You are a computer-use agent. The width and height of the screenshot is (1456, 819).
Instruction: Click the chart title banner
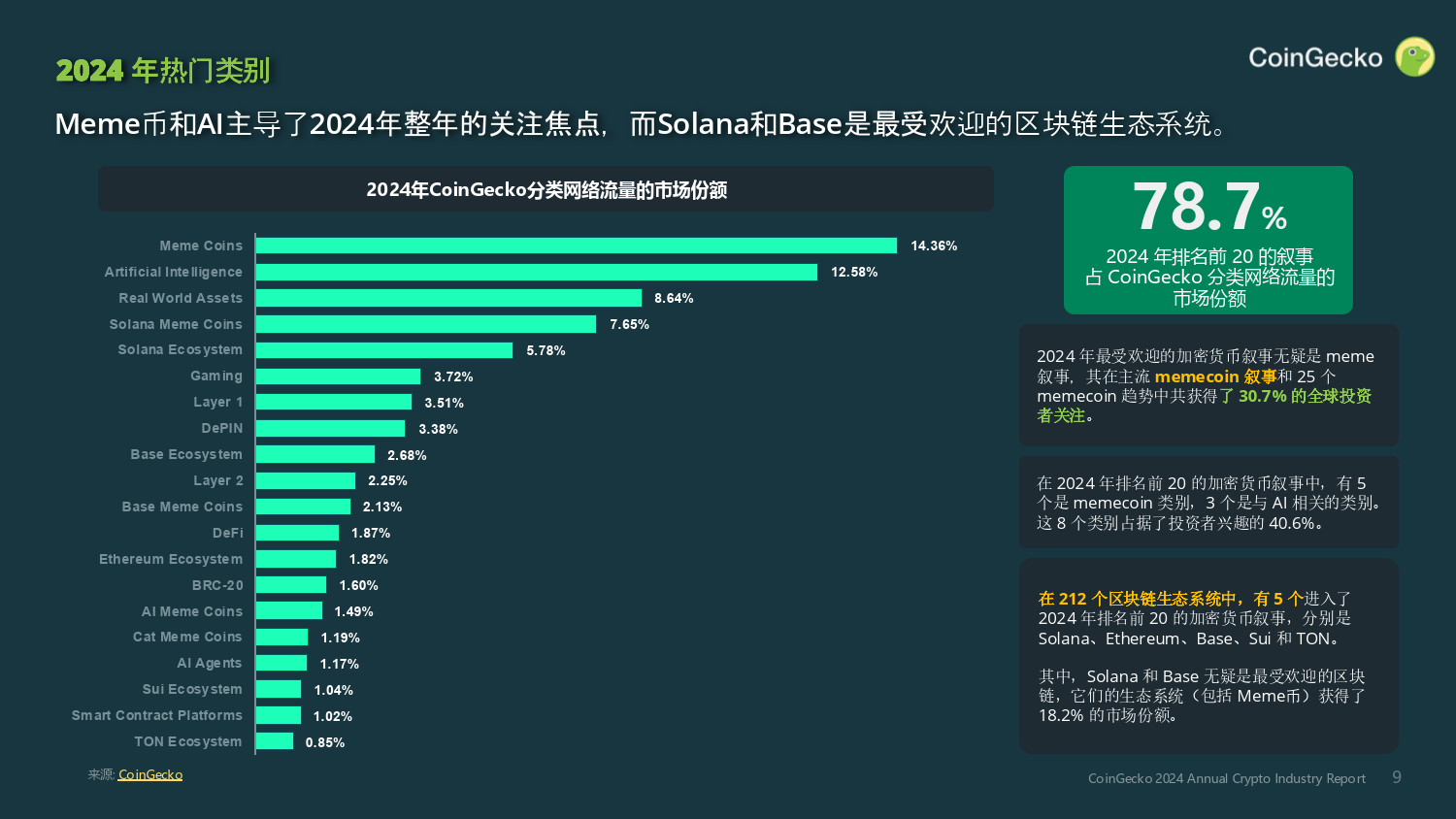(x=546, y=189)
